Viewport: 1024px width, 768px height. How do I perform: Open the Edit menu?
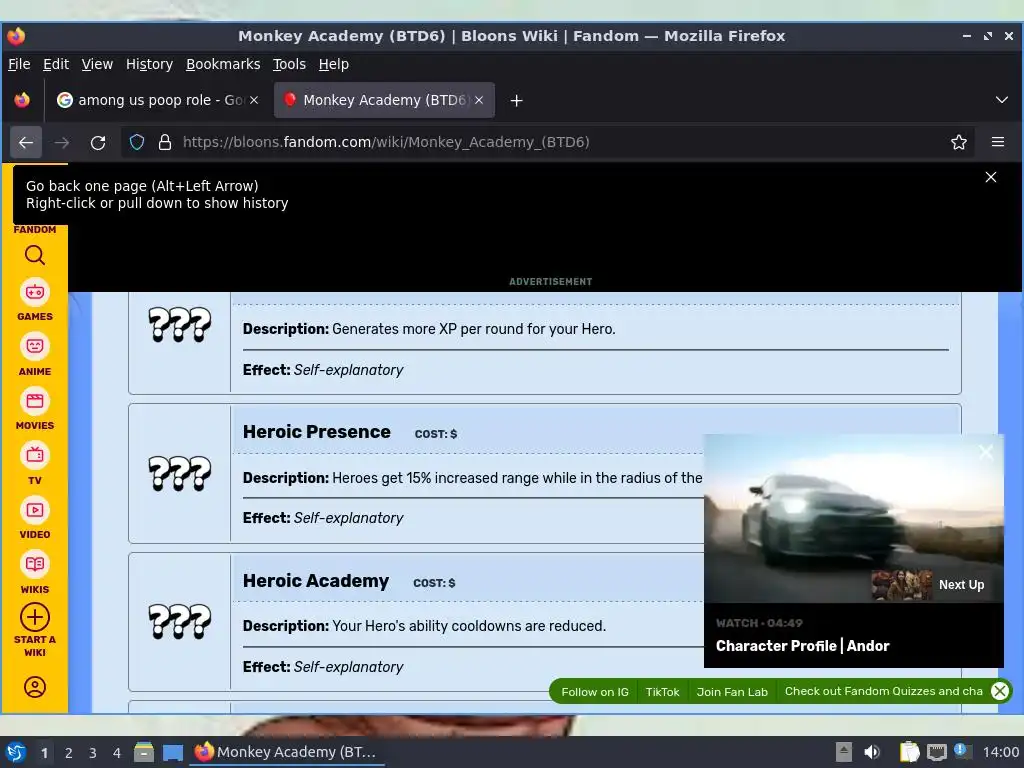[x=56, y=64]
